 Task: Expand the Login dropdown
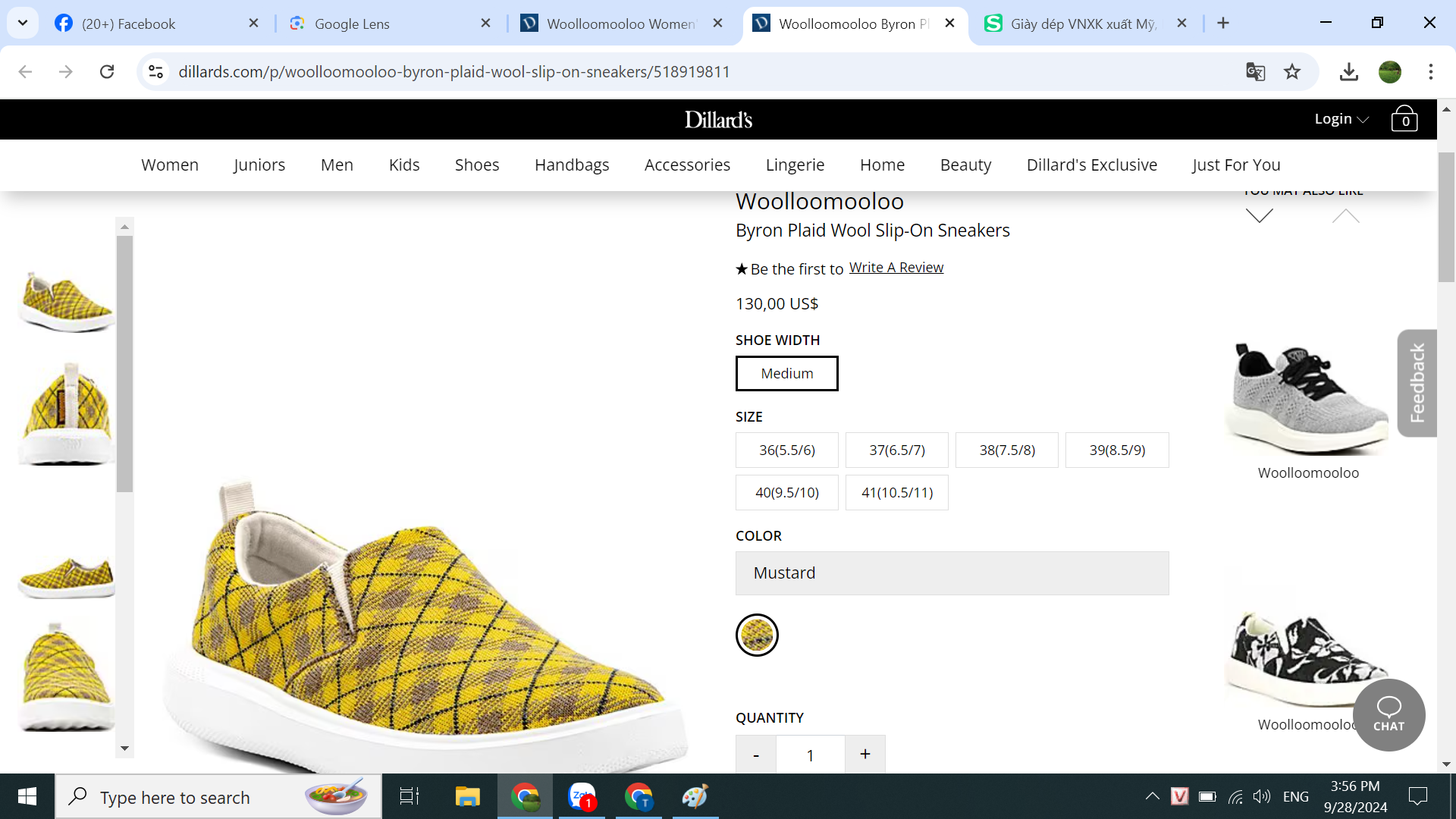point(1341,119)
